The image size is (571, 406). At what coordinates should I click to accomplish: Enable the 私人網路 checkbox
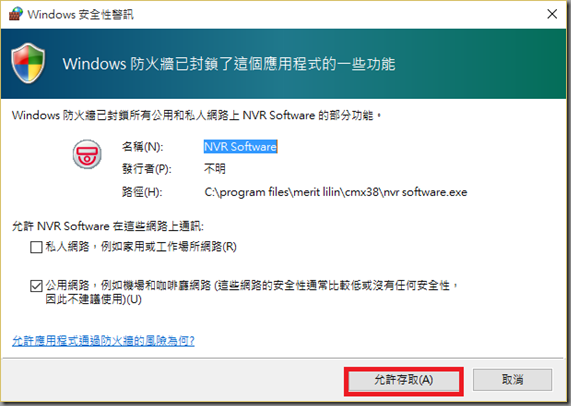click(x=36, y=247)
